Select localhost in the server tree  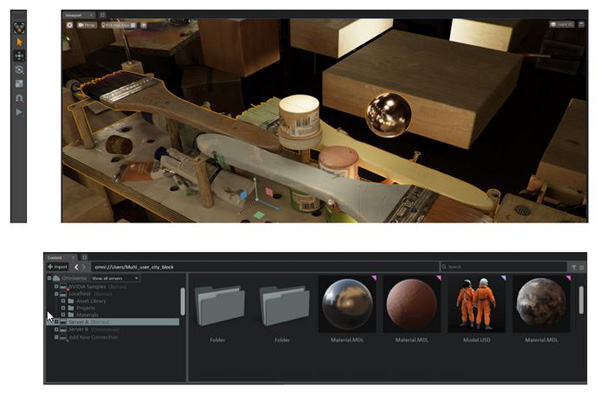click(x=80, y=294)
